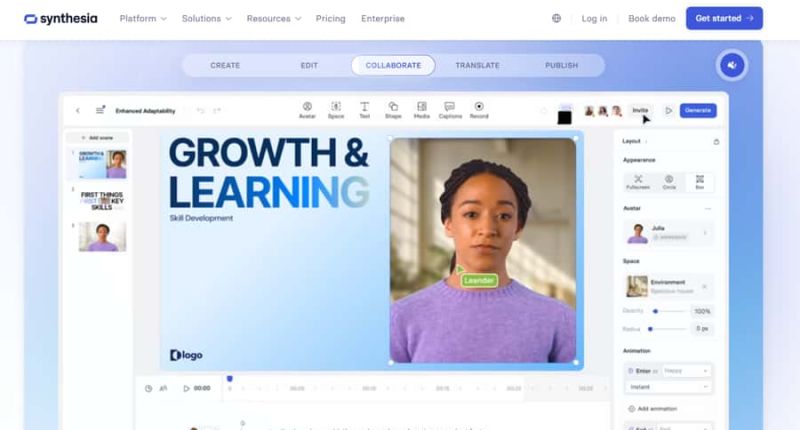Click the Space tool icon
The image size is (800, 430).
point(336,109)
